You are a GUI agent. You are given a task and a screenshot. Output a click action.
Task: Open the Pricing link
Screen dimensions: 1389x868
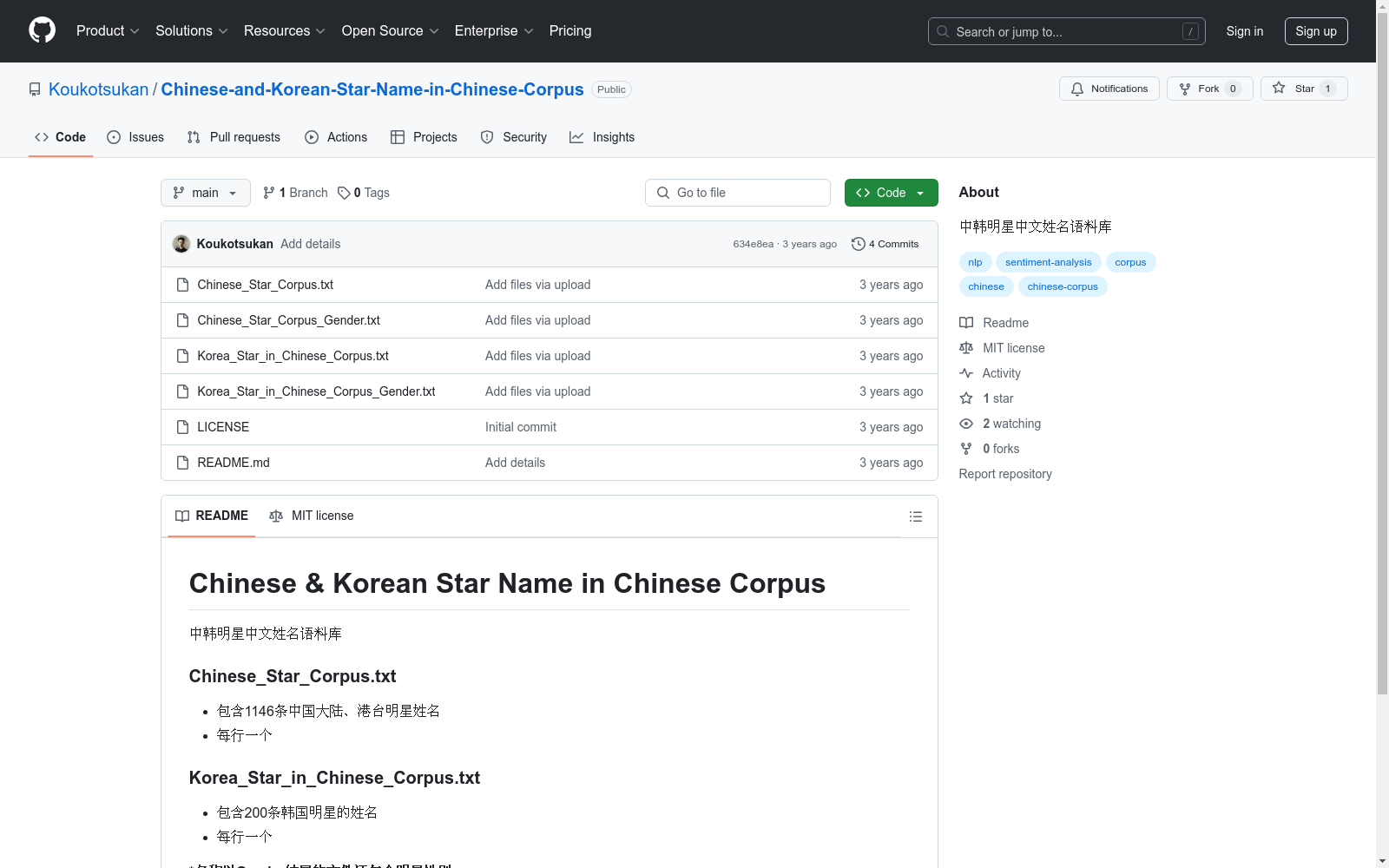(570, 30)
